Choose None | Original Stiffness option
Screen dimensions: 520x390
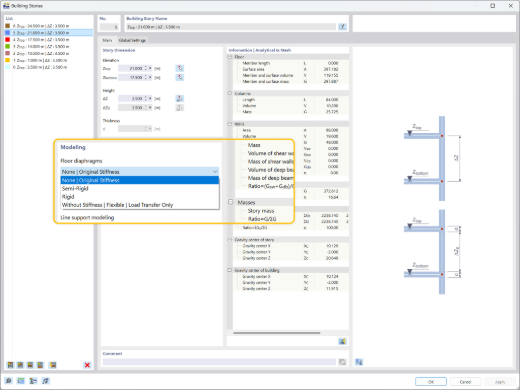point(140,180)
